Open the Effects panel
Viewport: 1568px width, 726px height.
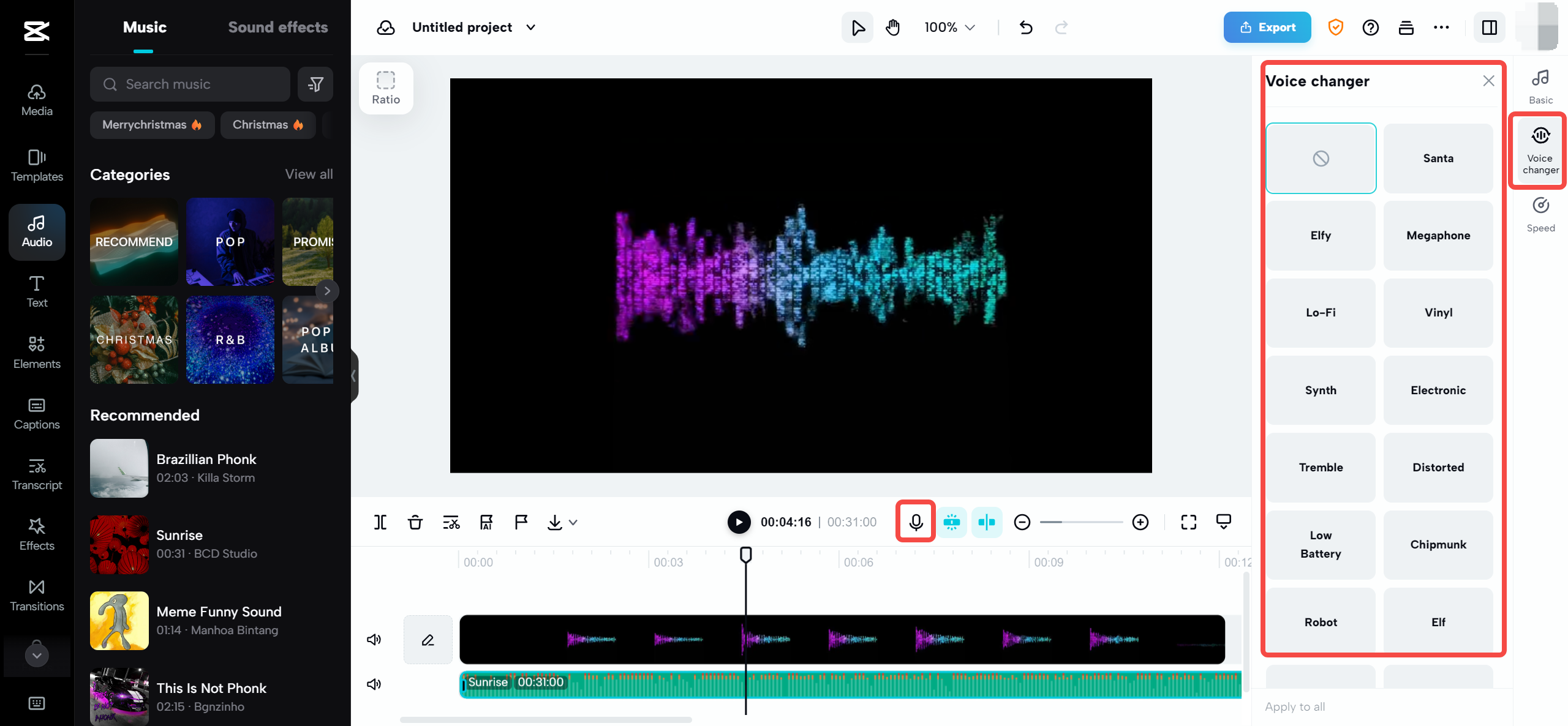tap(37, 534)
